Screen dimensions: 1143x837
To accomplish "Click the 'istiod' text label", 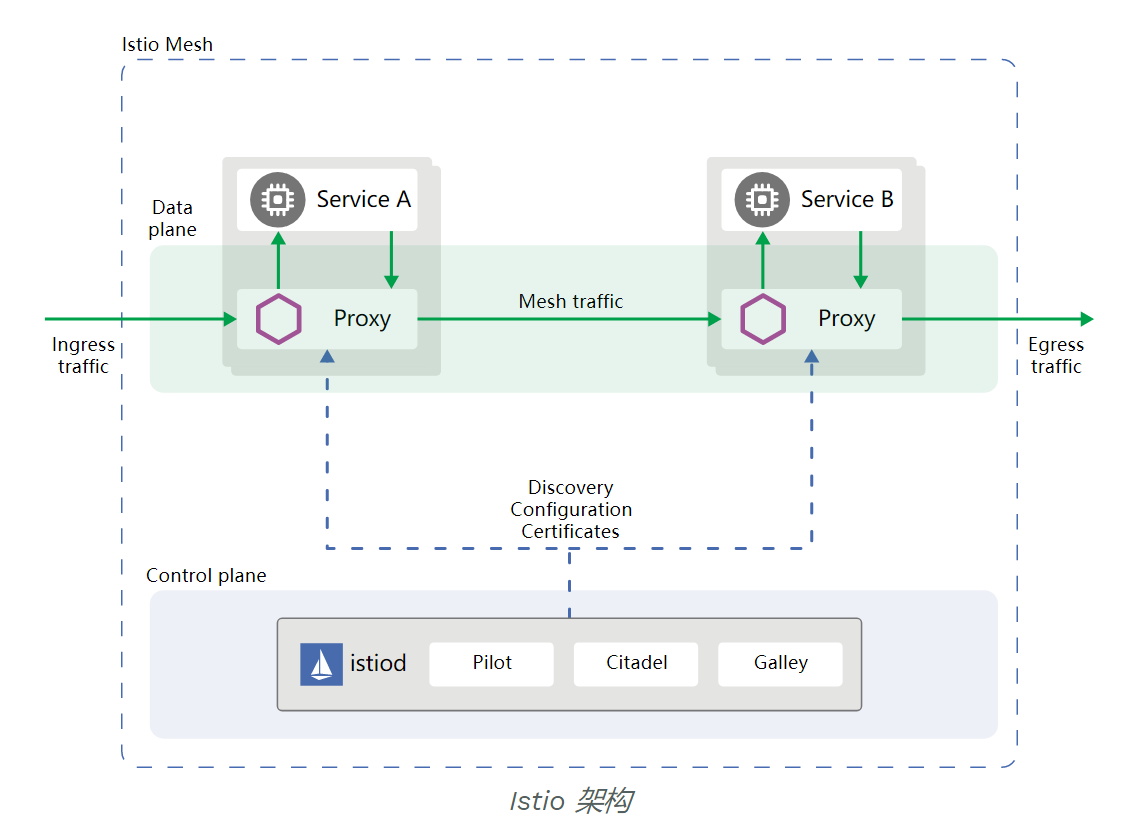I will click(378, 663).
